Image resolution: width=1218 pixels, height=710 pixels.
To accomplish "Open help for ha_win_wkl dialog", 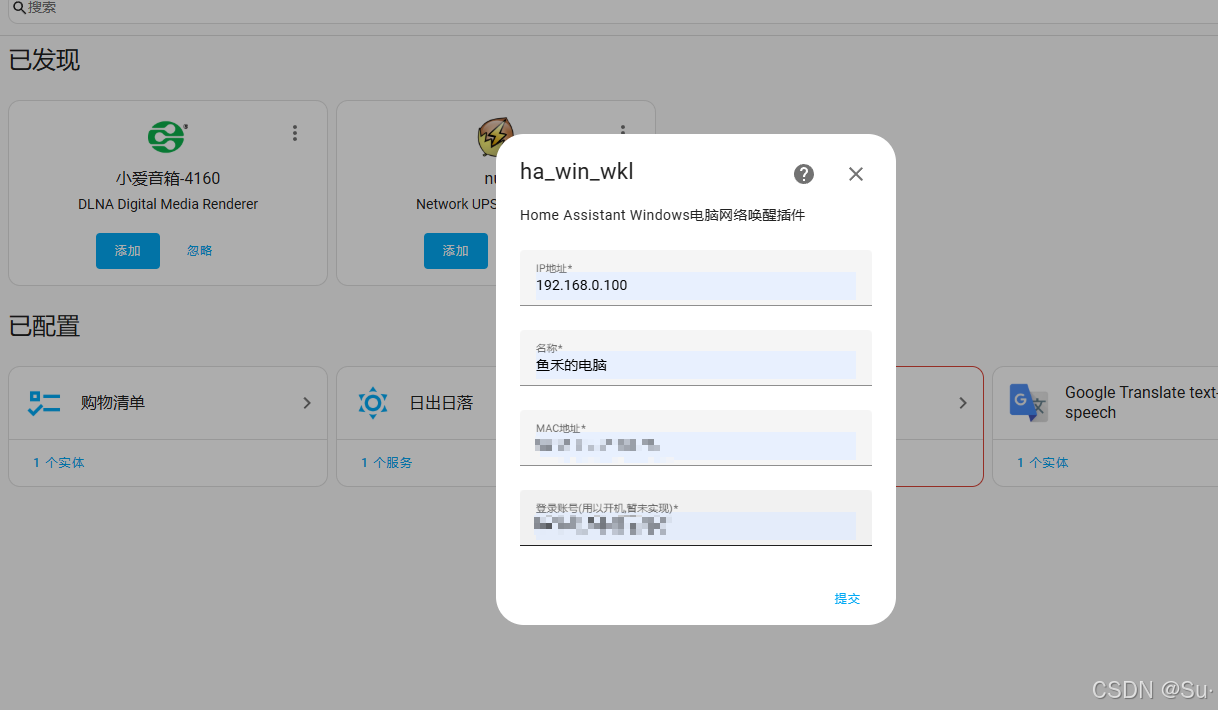I will tap(804, 174).
